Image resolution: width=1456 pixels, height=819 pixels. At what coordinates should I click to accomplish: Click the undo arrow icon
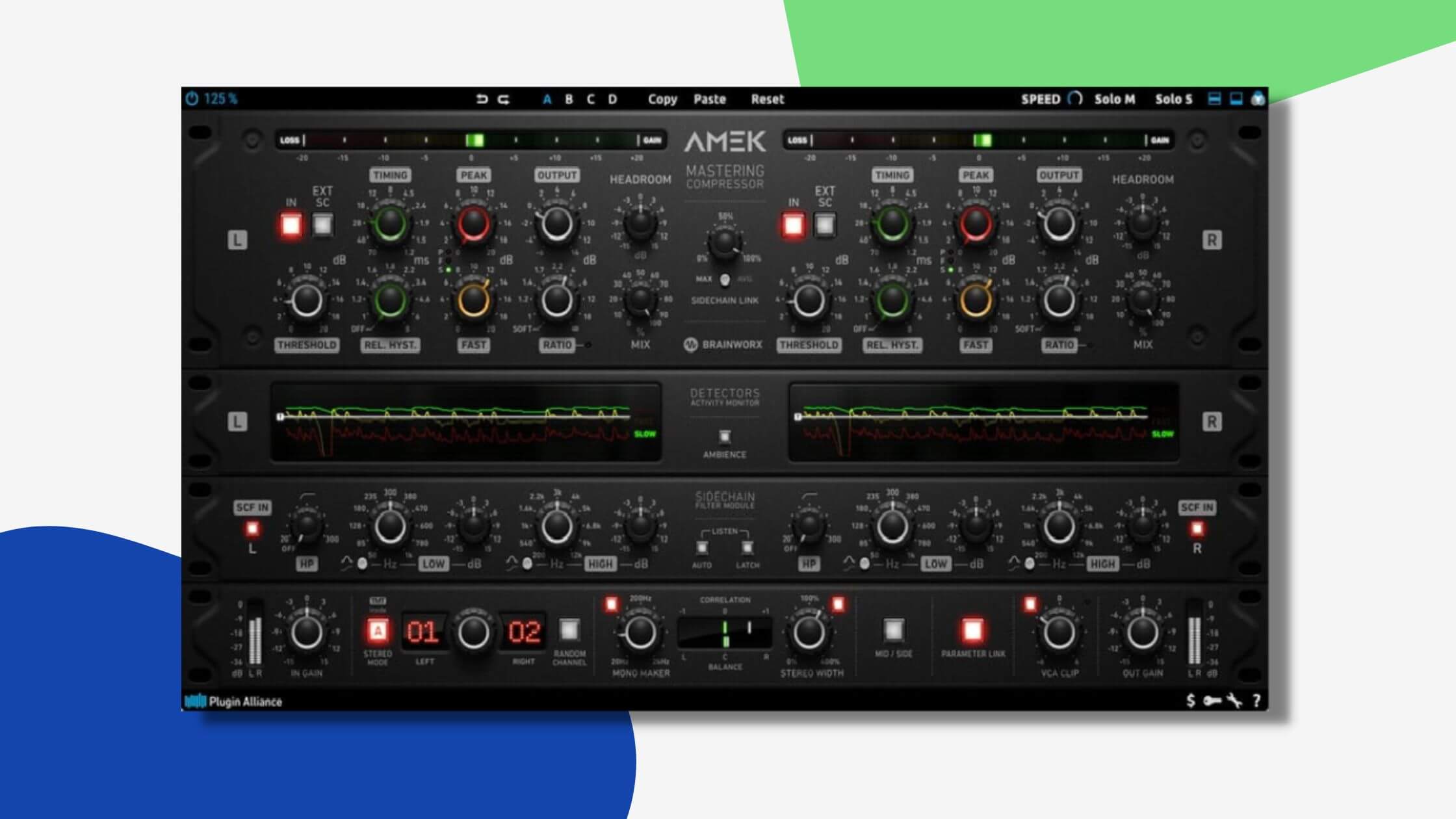coord(482,99)
